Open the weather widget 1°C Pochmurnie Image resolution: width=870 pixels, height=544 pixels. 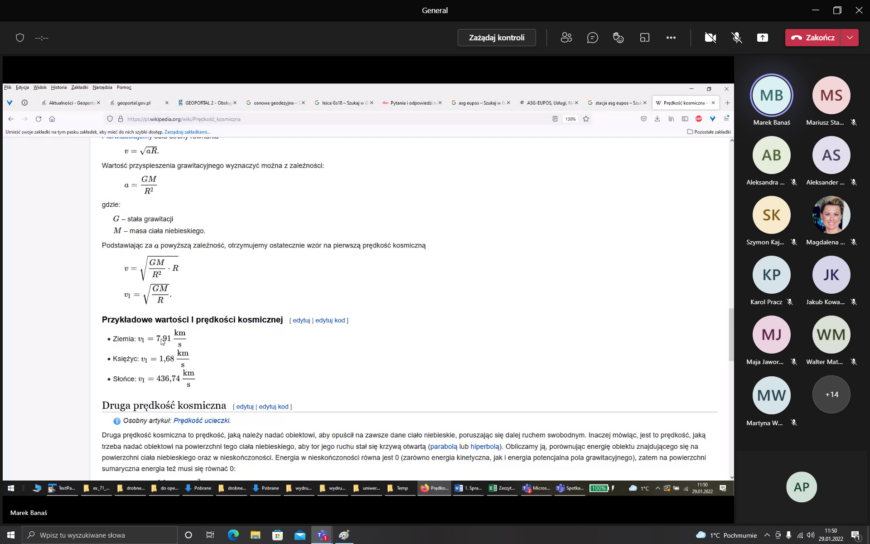726,535
